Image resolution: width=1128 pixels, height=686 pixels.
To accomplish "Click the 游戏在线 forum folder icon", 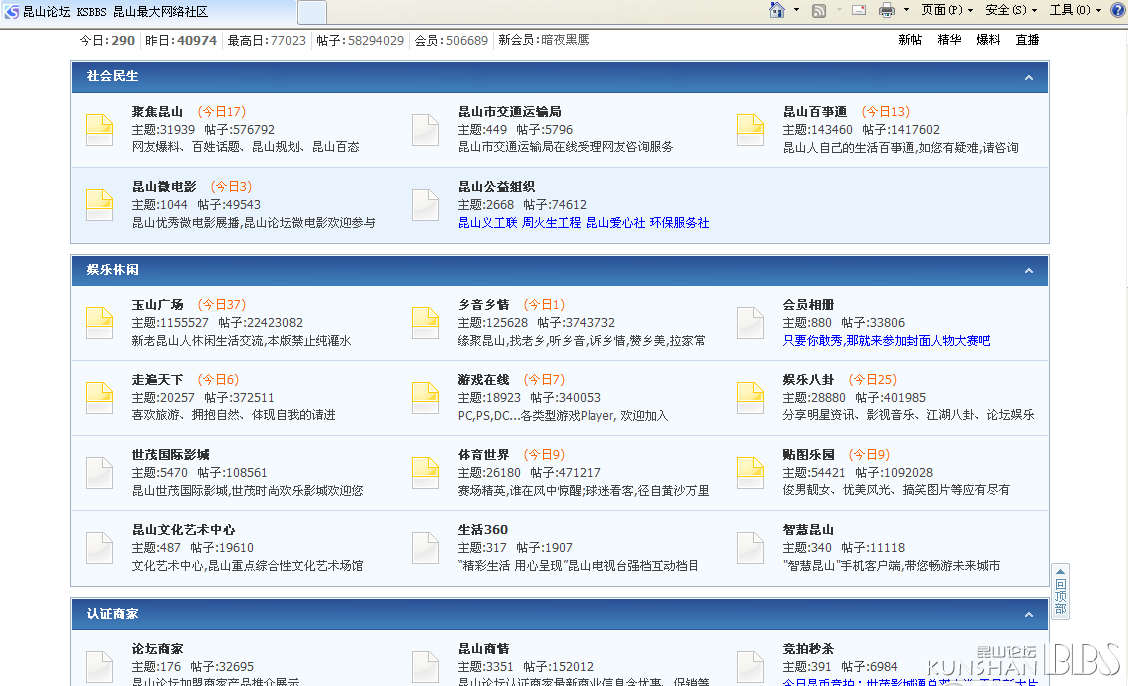I will (425, 398).
